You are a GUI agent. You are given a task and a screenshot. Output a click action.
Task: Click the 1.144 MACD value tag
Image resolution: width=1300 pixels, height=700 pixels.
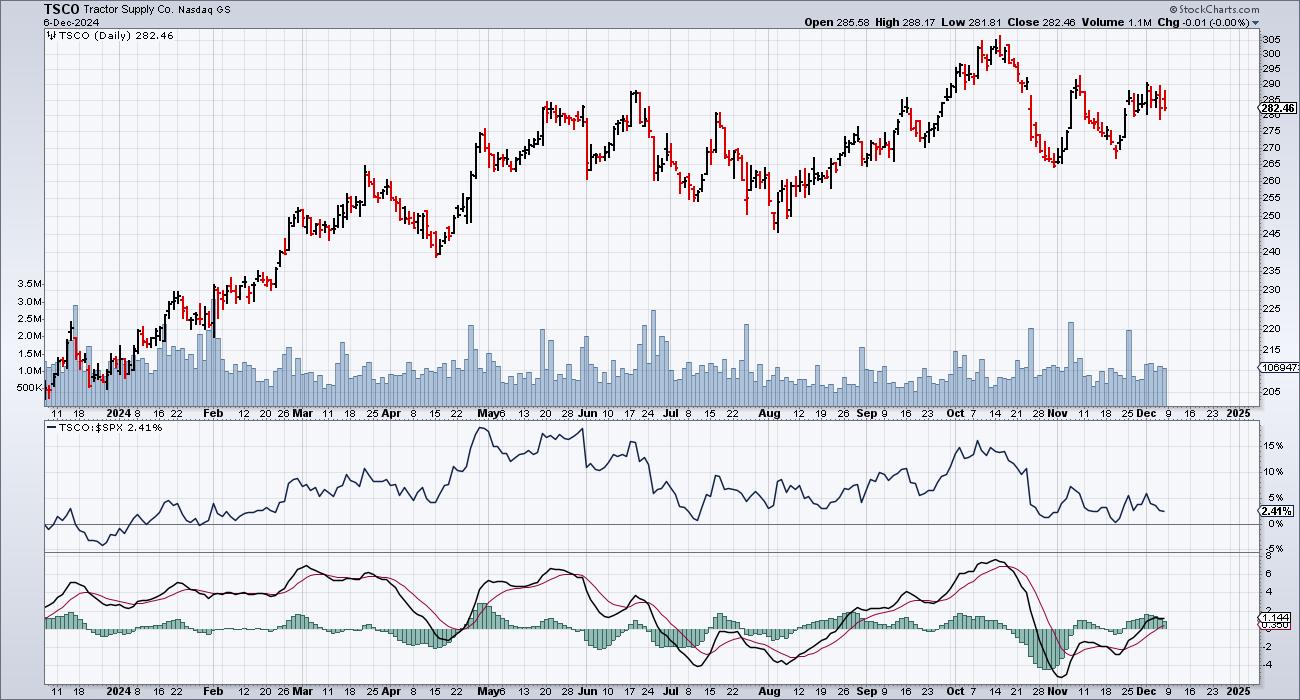[1274, 619]
